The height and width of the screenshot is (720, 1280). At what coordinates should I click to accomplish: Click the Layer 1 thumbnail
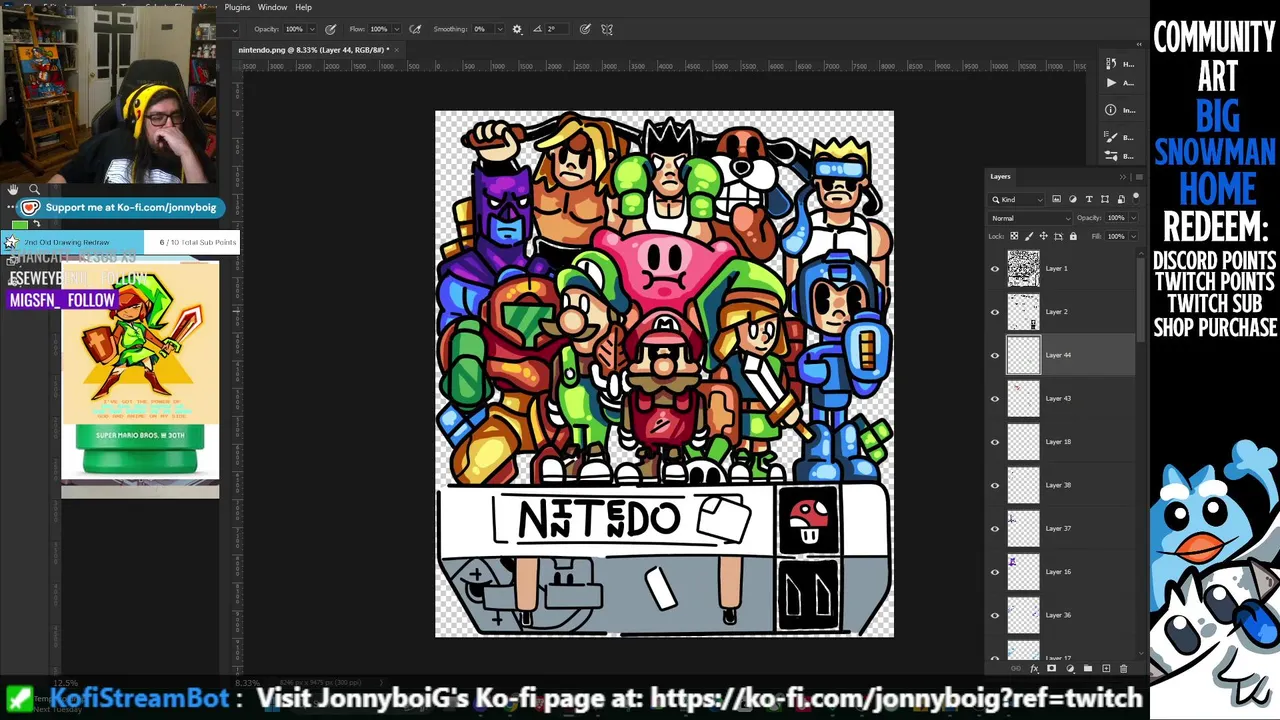pyautogui.click(x=1023, y=268)
